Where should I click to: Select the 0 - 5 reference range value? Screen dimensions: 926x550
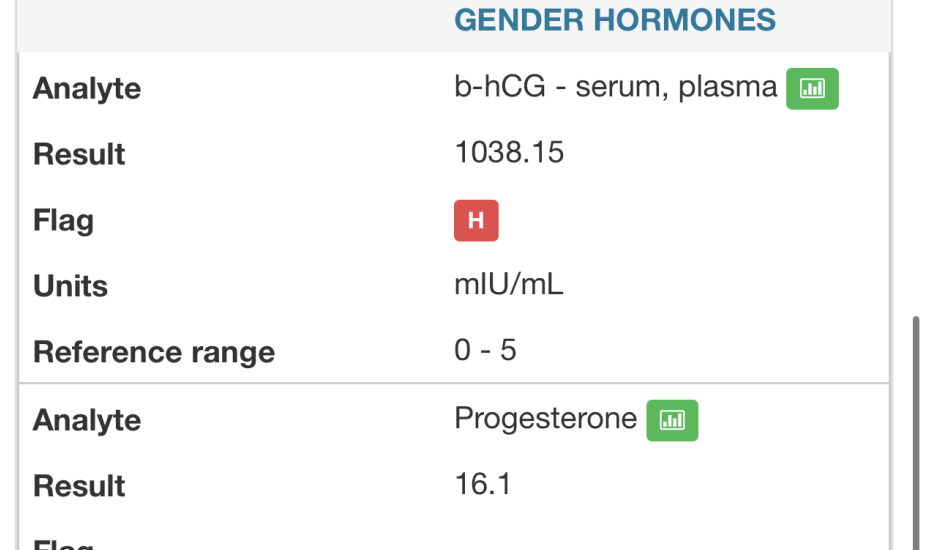tap(485, 351)
